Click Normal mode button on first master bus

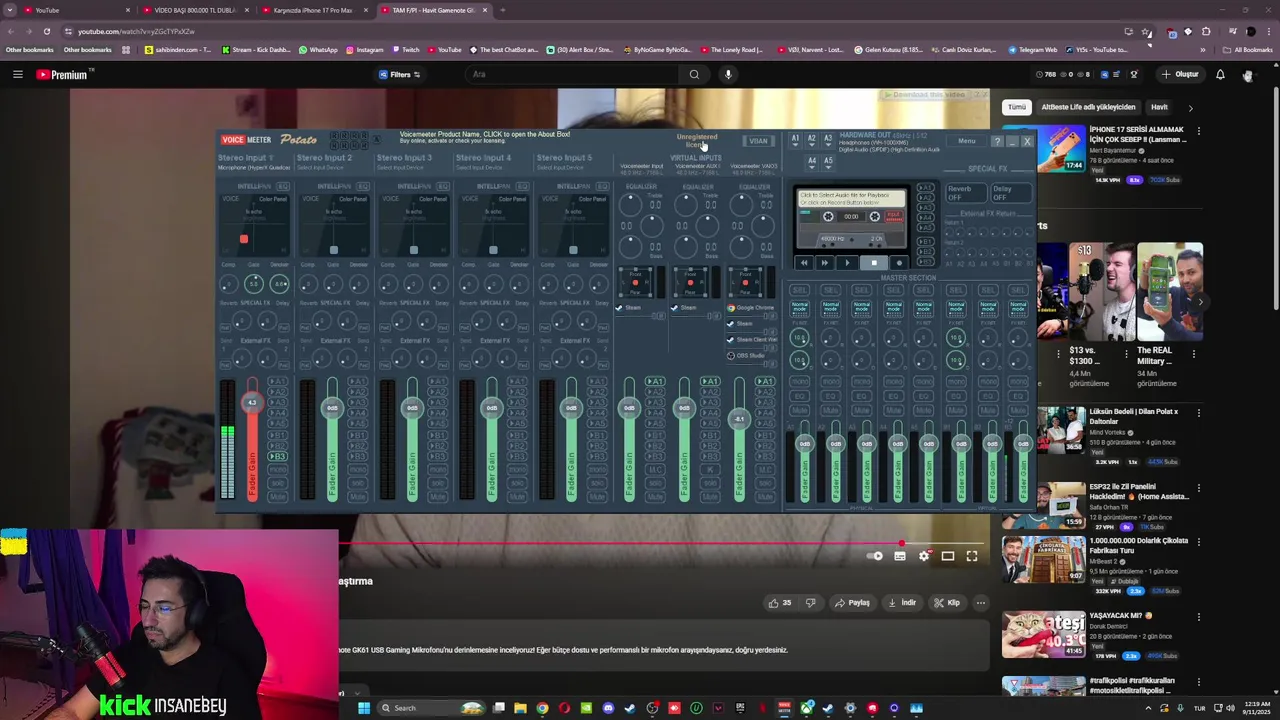tap(799, 307)
